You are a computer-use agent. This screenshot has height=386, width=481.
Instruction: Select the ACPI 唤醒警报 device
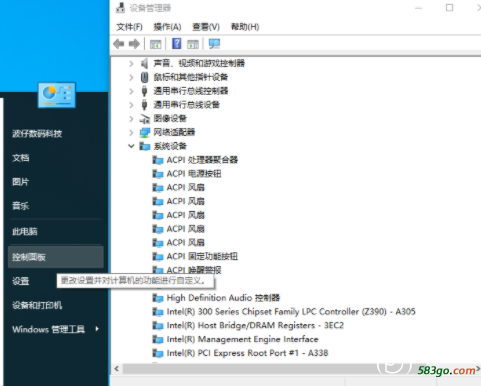tap(194, 270)
